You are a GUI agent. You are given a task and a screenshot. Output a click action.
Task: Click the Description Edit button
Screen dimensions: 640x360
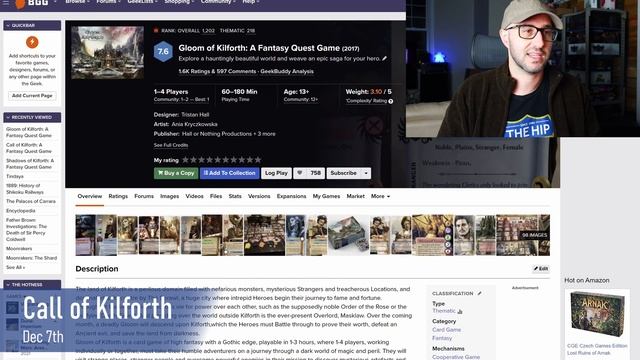click(541, 269)
